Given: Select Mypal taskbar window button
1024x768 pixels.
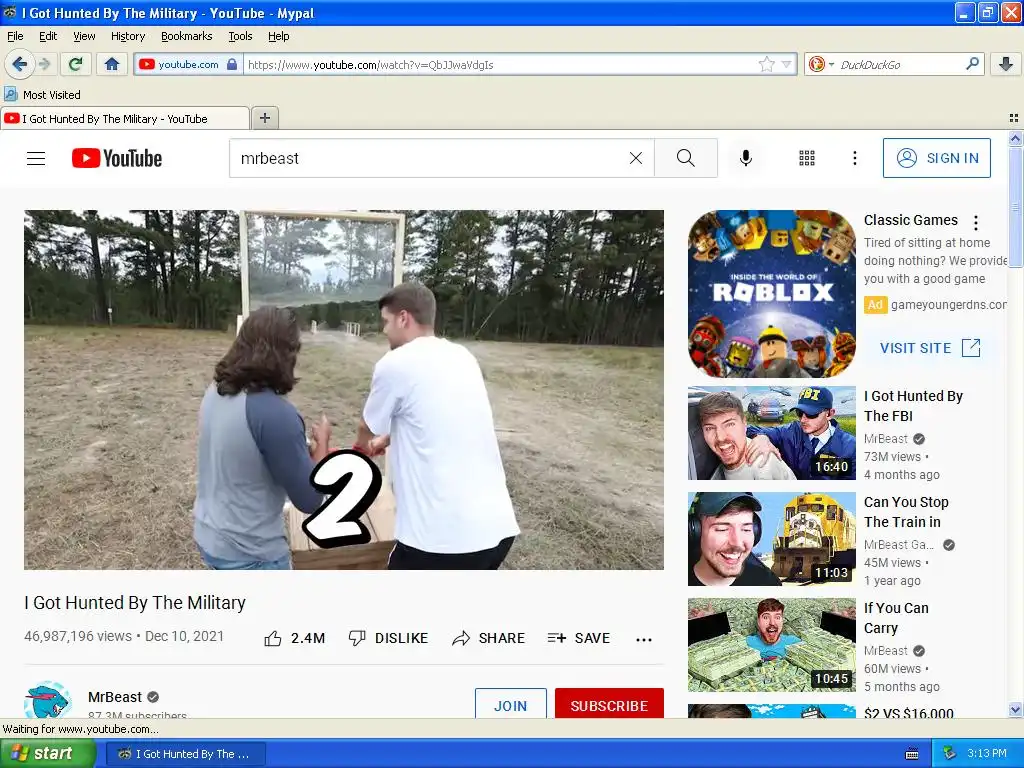Looking at the screenshot, I should (185, 754).
